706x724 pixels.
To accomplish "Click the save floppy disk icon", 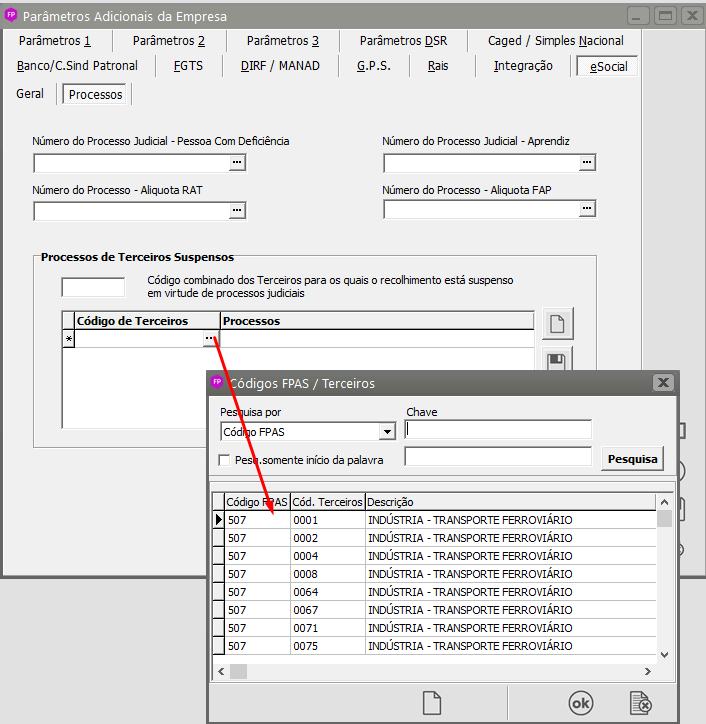I will click(558, 361).
